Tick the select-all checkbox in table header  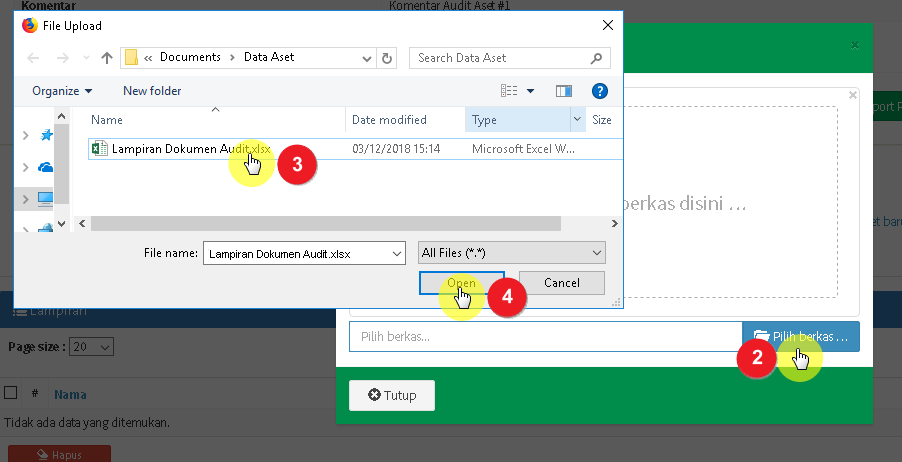coord(11,394)
